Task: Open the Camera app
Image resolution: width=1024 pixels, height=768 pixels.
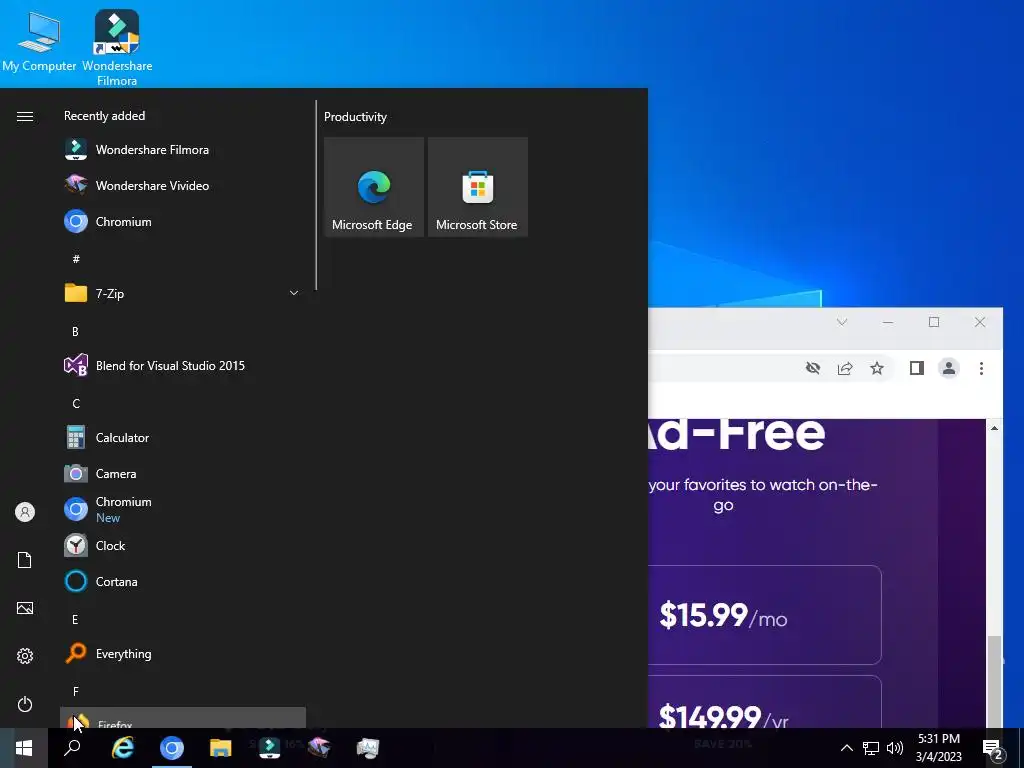Action: click(182, 473)
